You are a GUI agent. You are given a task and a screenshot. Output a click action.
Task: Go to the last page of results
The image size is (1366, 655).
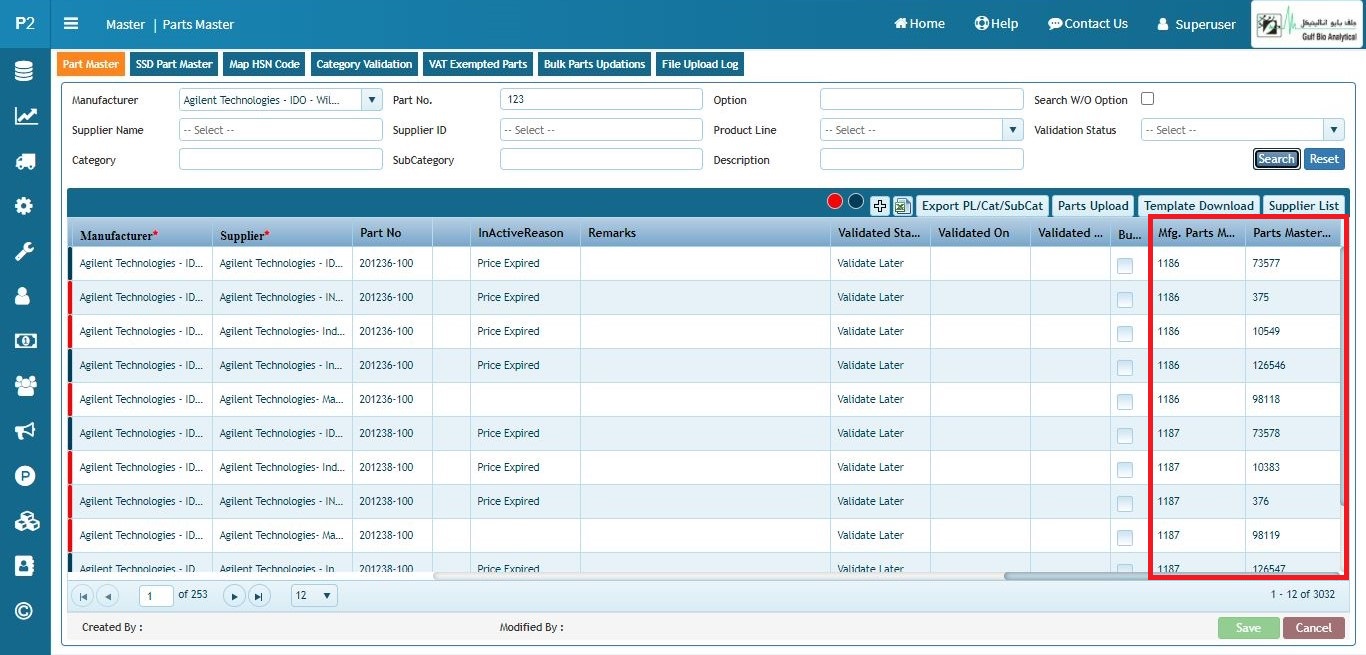[x=259, y=596]
